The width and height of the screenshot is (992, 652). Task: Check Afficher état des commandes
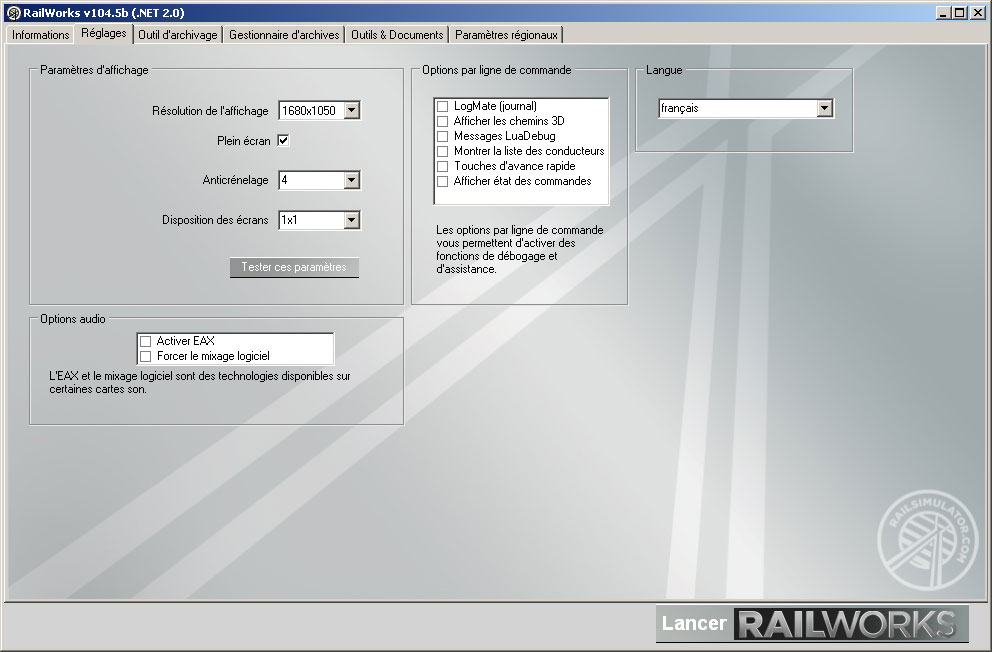pos(443,181)
